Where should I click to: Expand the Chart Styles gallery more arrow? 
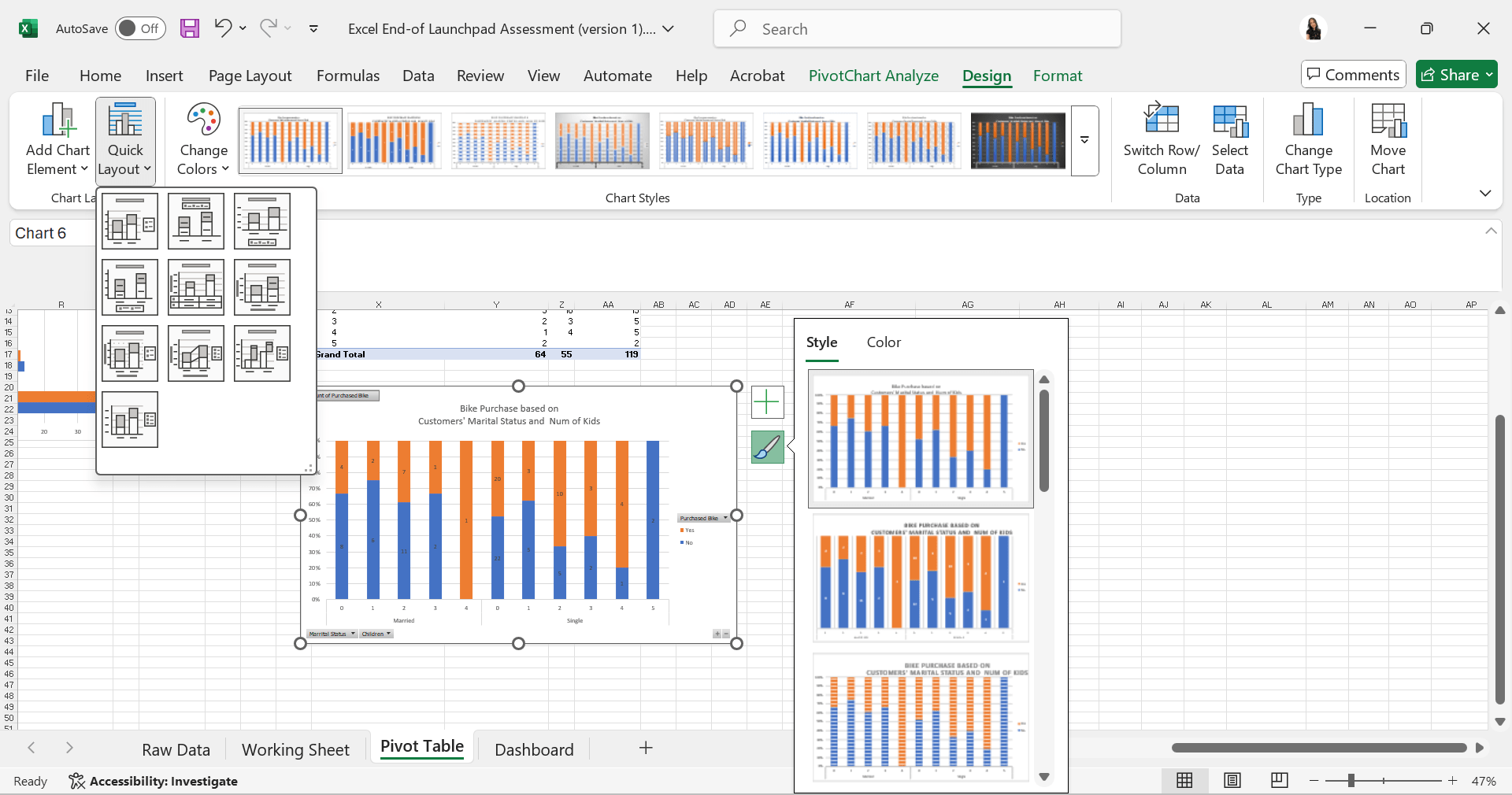pos(1084,140)
